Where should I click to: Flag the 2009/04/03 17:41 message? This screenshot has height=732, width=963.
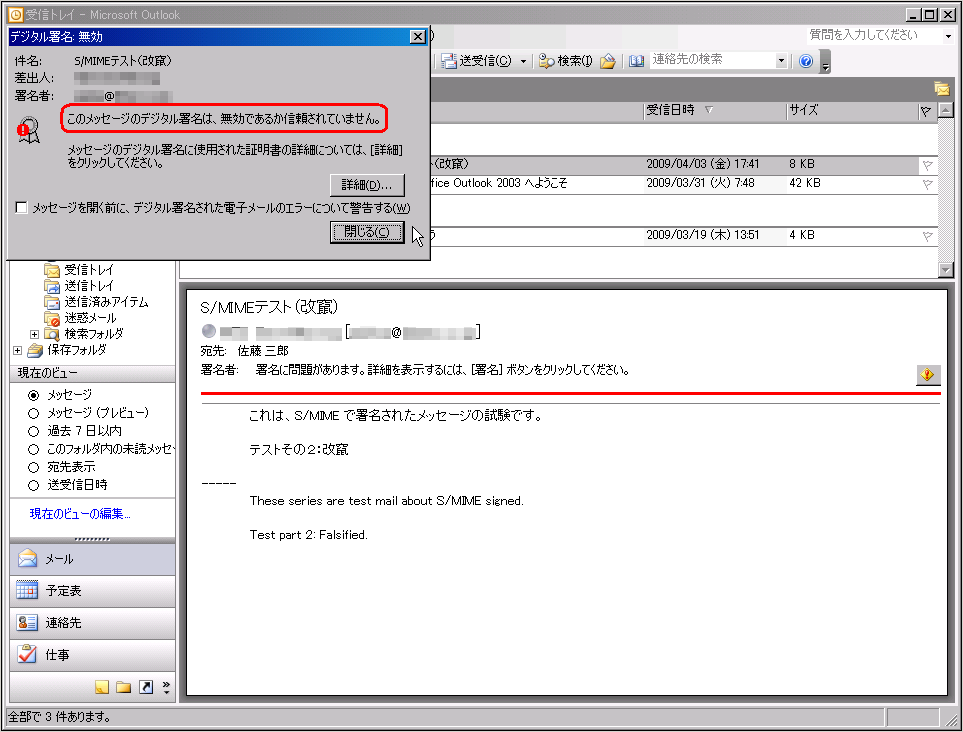coord(927,165)
